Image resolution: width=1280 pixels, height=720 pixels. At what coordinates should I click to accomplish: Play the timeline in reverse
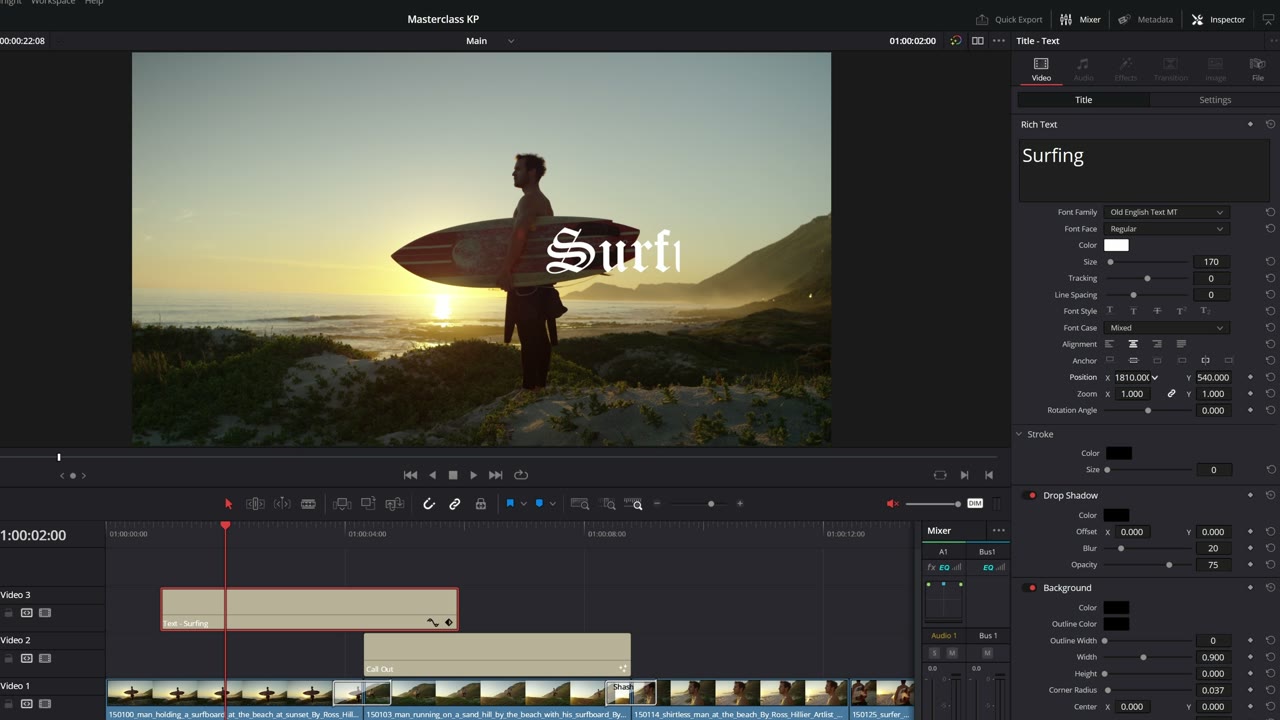[432, 475]
